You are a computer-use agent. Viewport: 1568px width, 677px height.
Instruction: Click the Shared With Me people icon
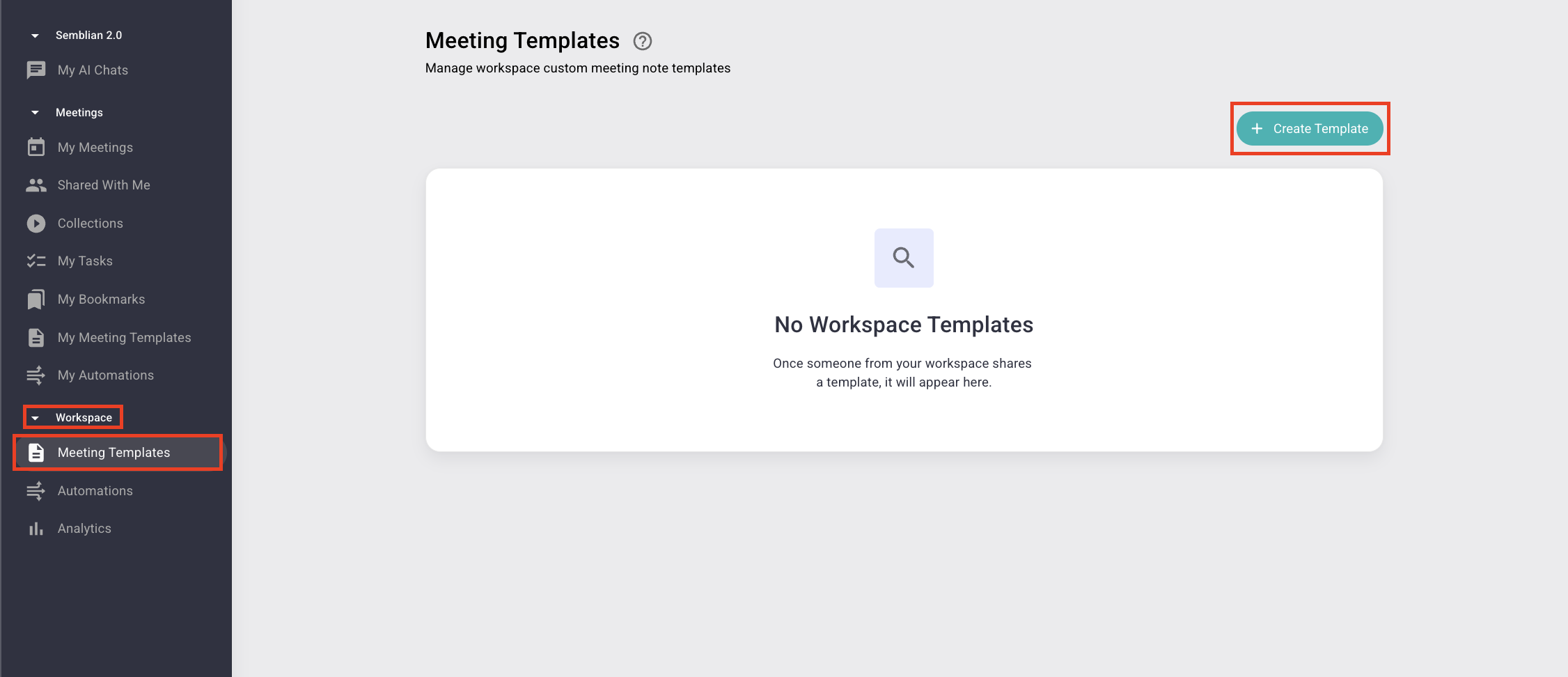(x=36, y=185)
